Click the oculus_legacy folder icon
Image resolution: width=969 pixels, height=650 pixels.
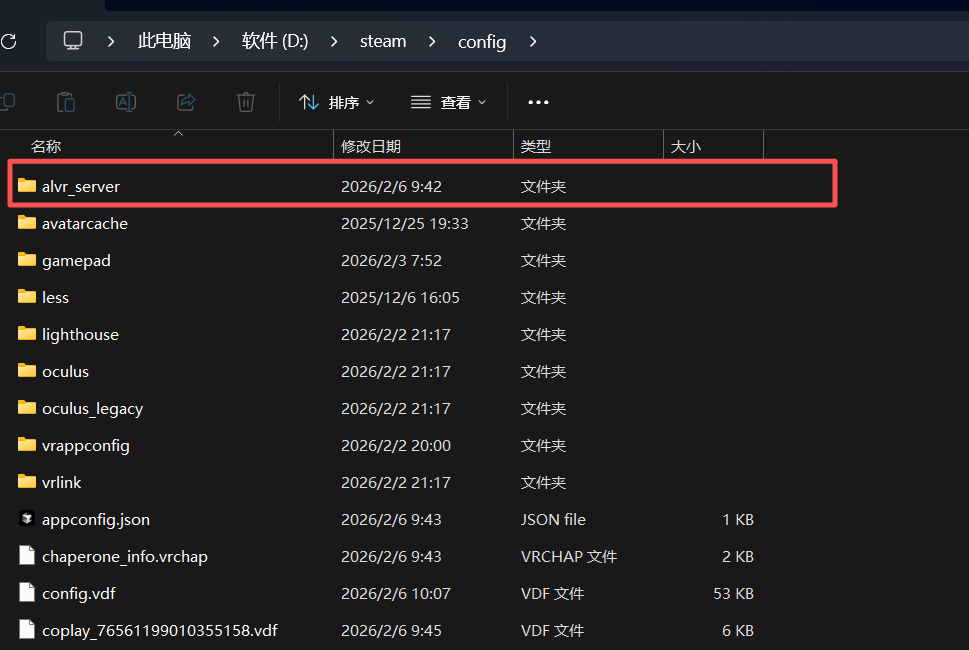(27, 408)
